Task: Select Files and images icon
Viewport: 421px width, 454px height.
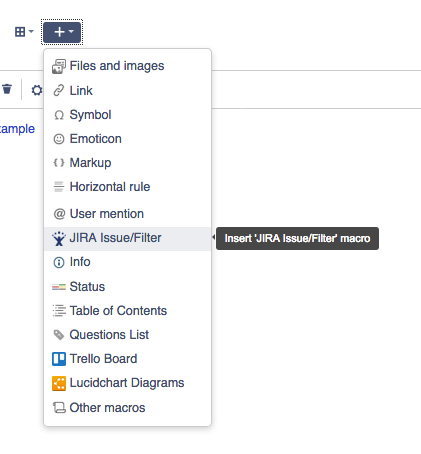Action: [x=59, y=66]
